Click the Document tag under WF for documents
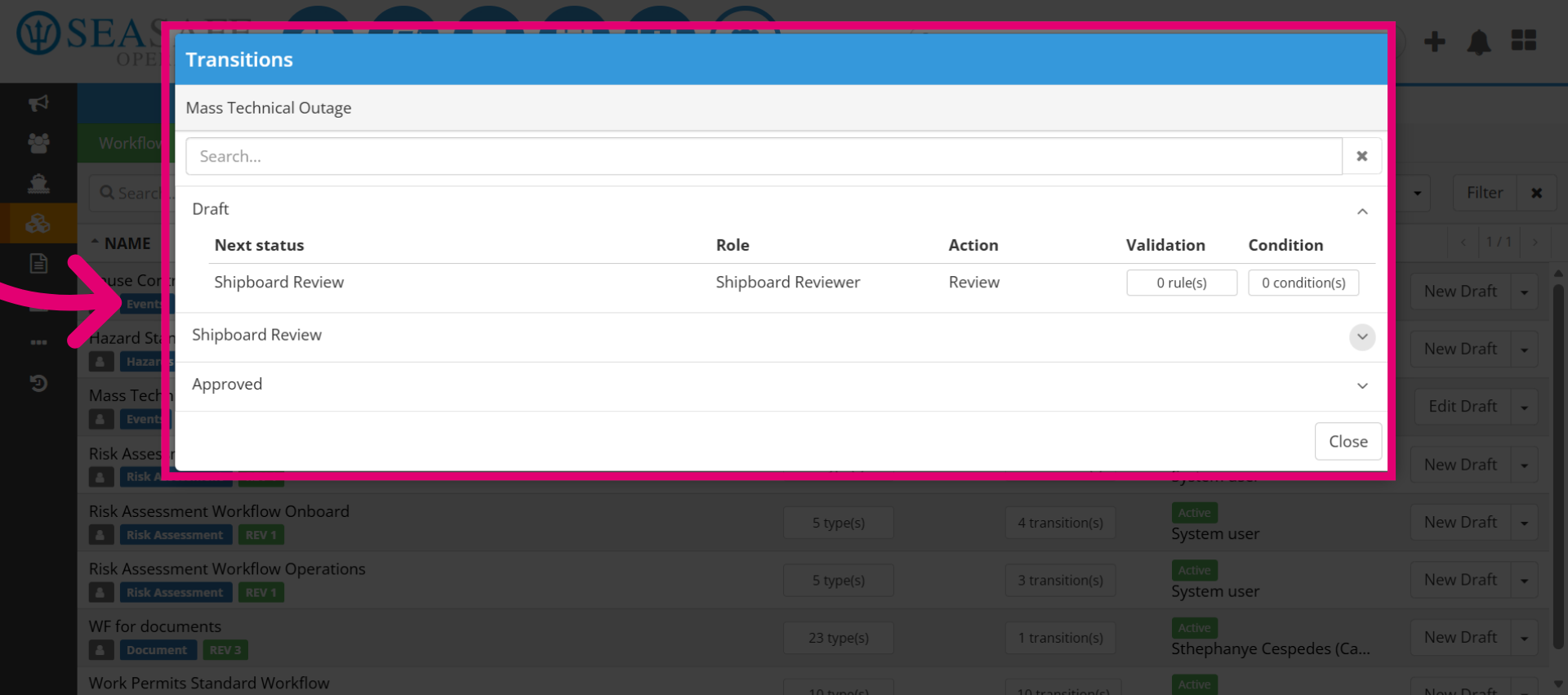 (157, 650)
